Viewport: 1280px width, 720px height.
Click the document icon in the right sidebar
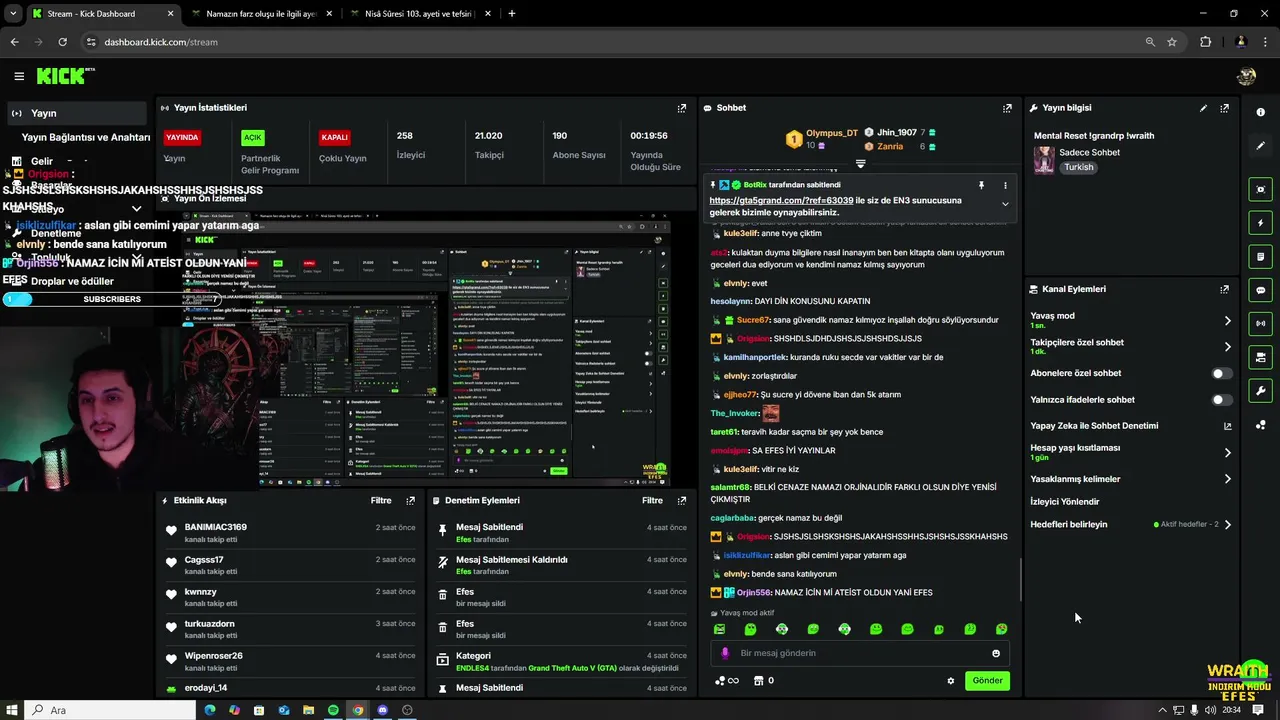[1260, 257]
